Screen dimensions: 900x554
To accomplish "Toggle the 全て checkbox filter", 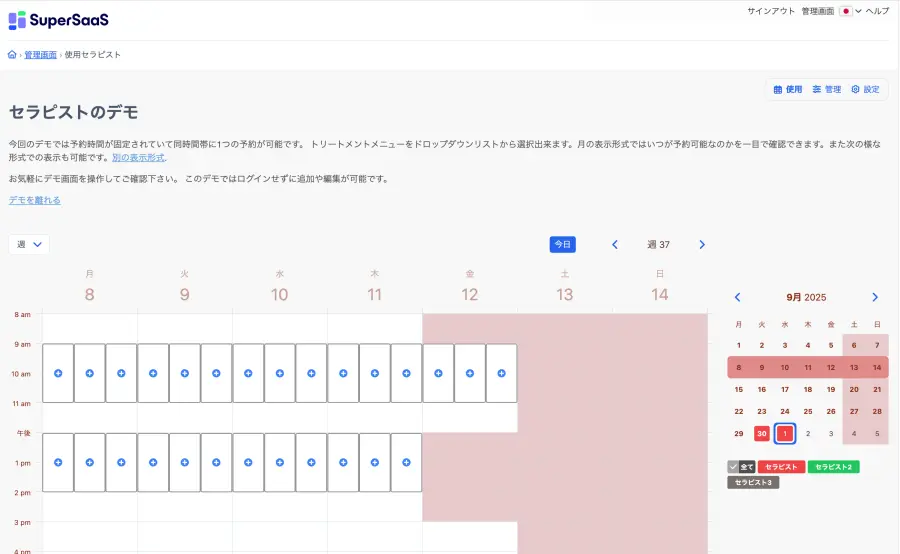I will (x=741, y=467).
